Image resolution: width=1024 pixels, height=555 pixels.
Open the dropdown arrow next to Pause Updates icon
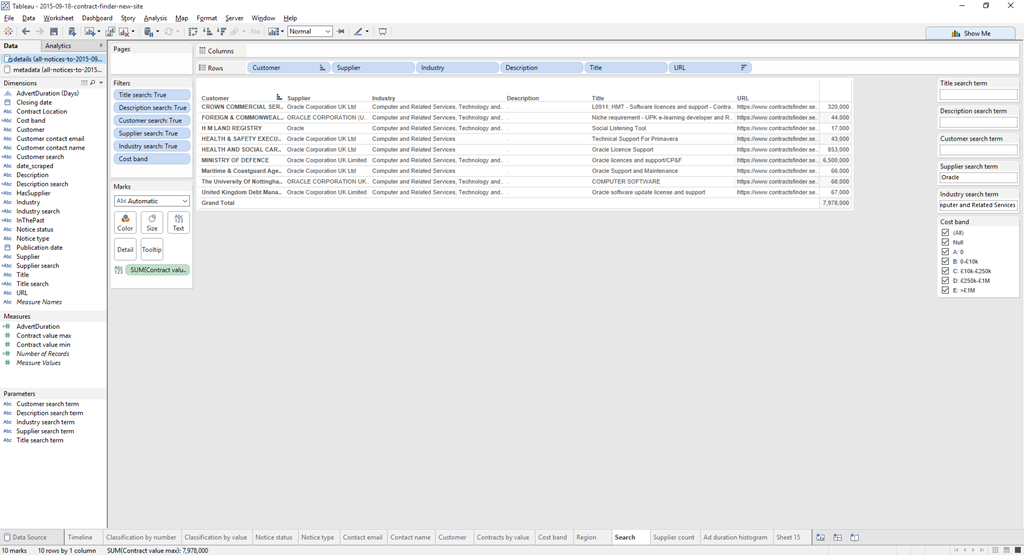point(157,31)
